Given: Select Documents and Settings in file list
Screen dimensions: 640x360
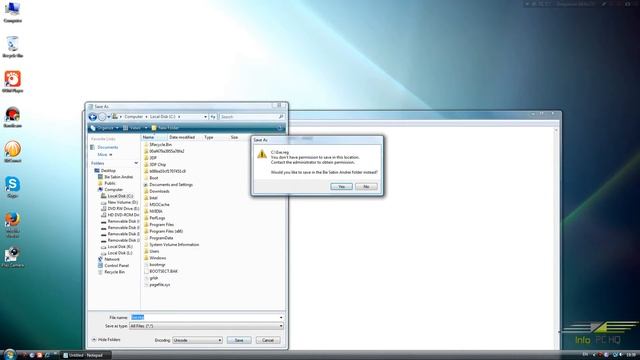Looking at the screenshot, I should [168, 184].
